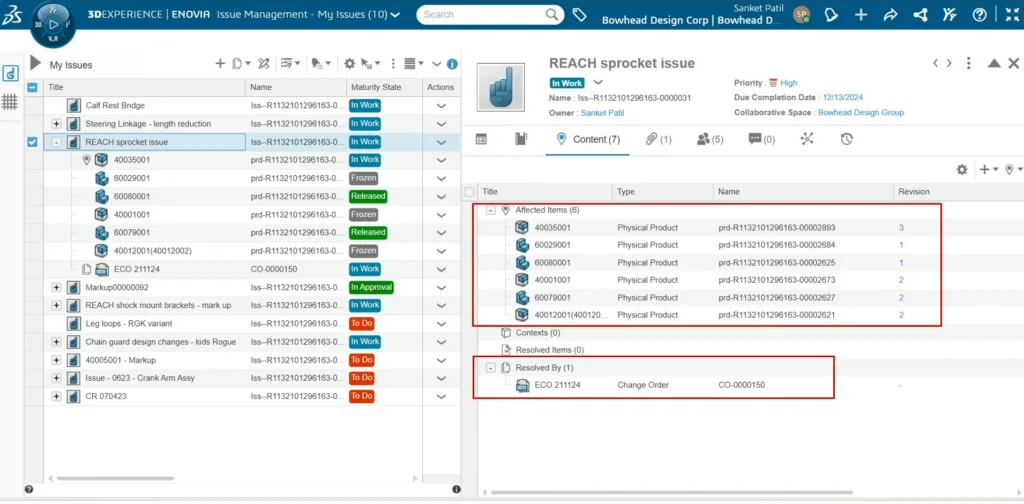Open the attachments (1) tab
Viewport: 1024px width, 504px height.
[x=658, y=139]
